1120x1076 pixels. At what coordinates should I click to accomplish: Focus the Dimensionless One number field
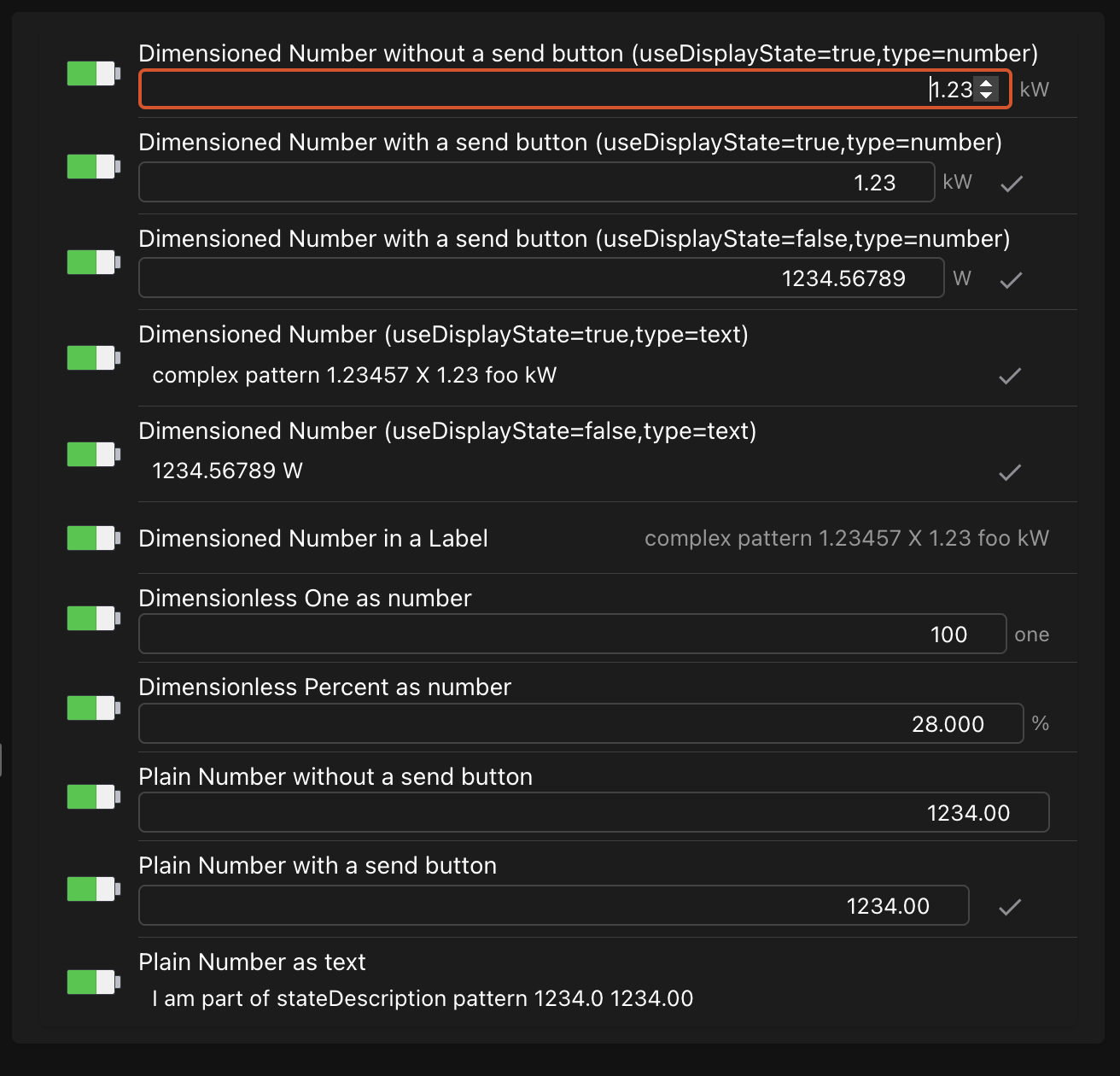[x=572, y=634]
